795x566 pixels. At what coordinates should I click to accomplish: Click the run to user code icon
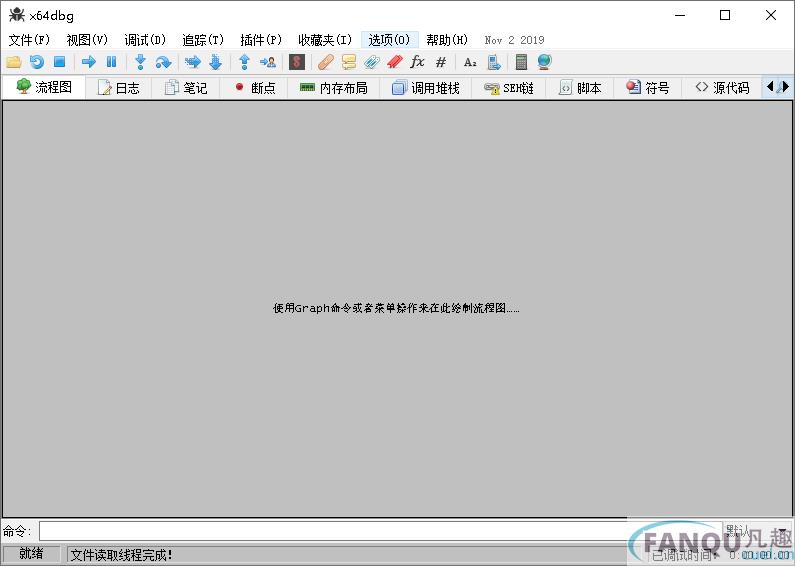[268, 62]
